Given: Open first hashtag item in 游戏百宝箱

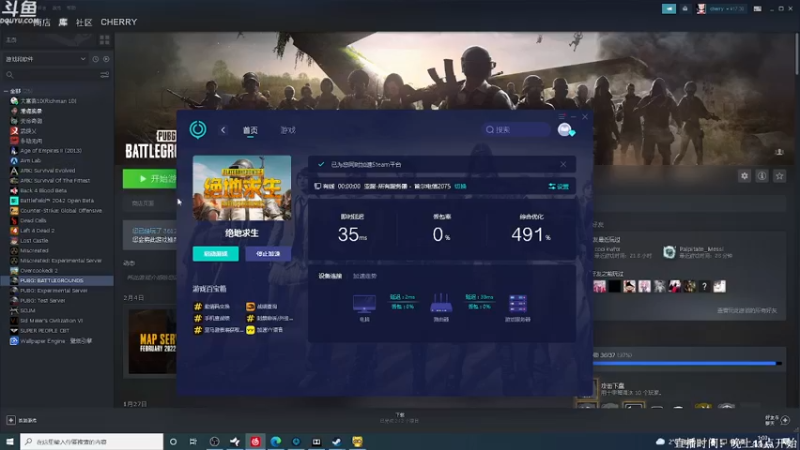Looking at the screenshot, I should [x=212, y=306].
